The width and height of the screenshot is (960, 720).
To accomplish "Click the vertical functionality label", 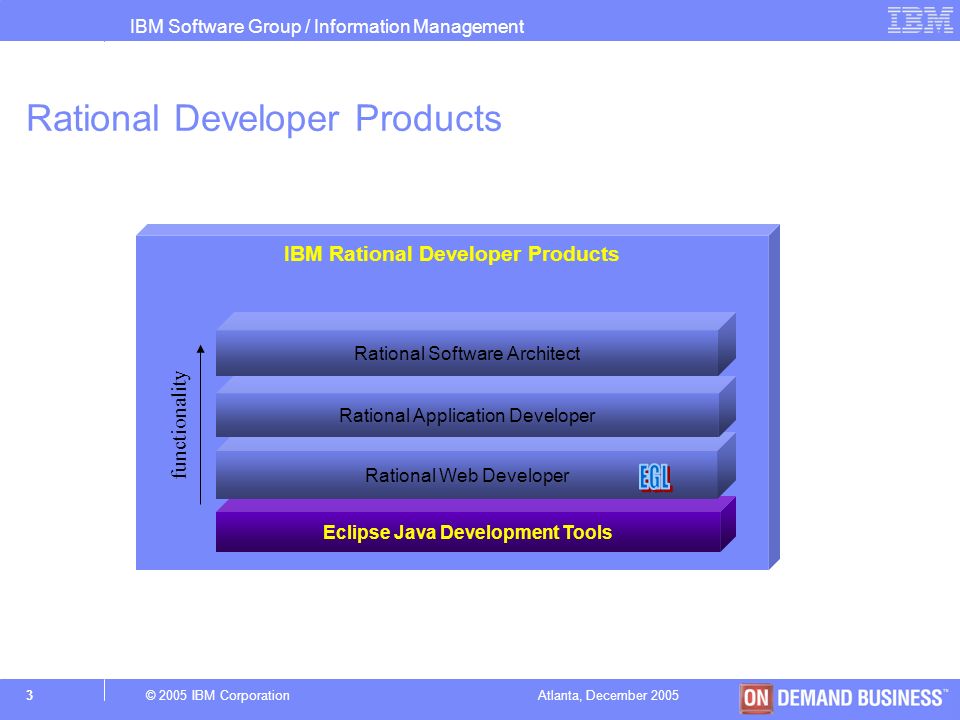I will tap(179, 424).
